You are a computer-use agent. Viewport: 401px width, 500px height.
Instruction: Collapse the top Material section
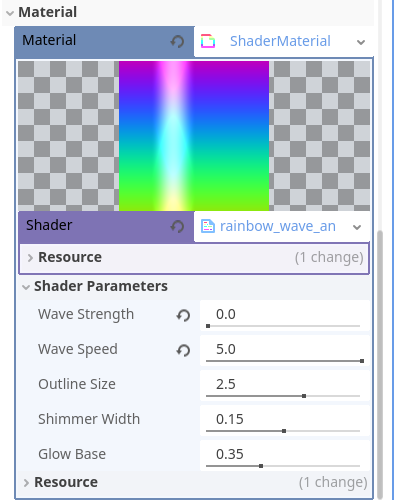tap(10, 13)
